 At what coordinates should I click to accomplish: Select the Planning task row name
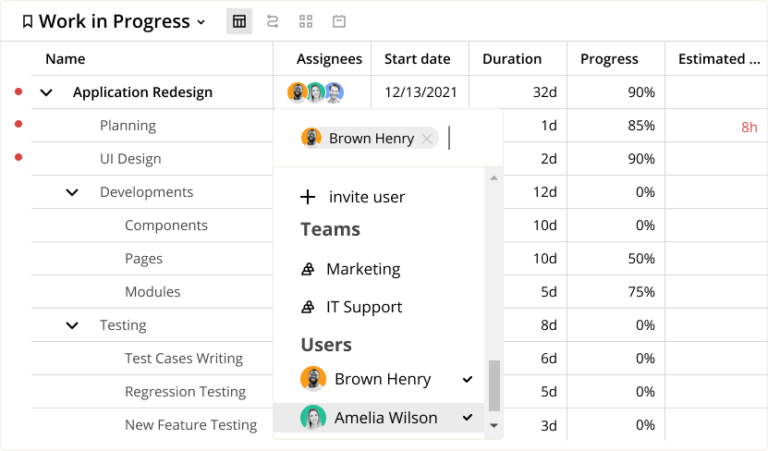coord(128,126)
